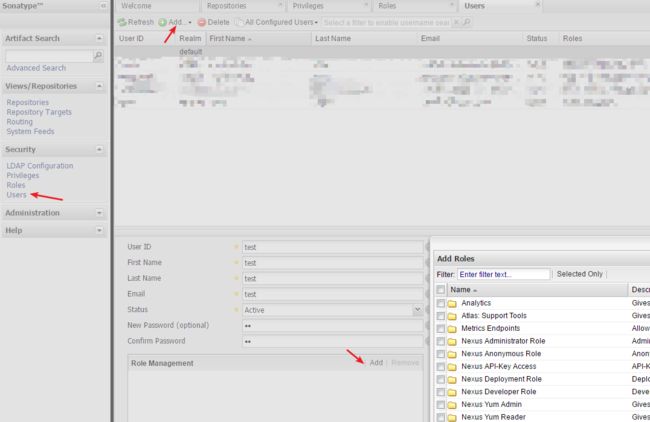
Task: Click the green Add user icon
Action: [x=162, y=22]
